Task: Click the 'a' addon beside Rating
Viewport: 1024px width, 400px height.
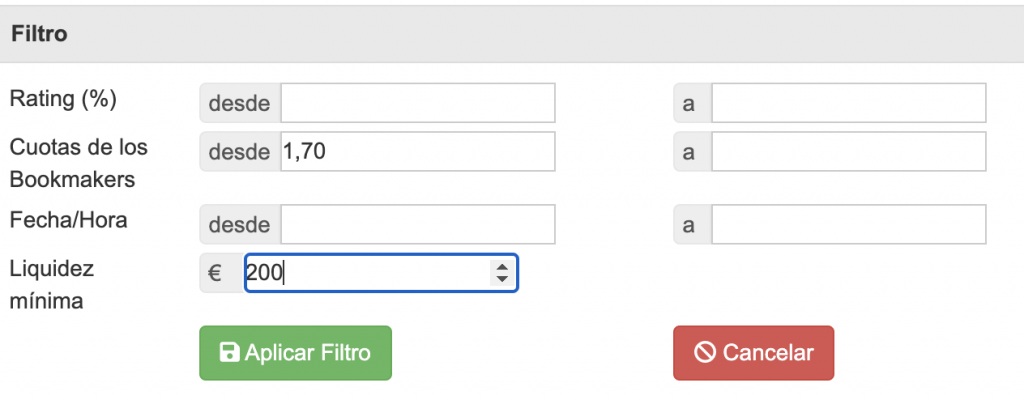Action: (688, 103)
